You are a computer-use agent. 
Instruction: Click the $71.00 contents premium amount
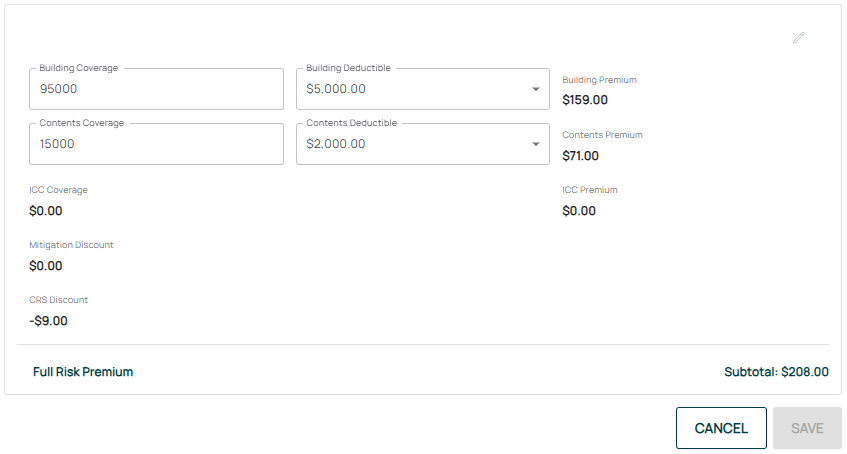point(581,156)
